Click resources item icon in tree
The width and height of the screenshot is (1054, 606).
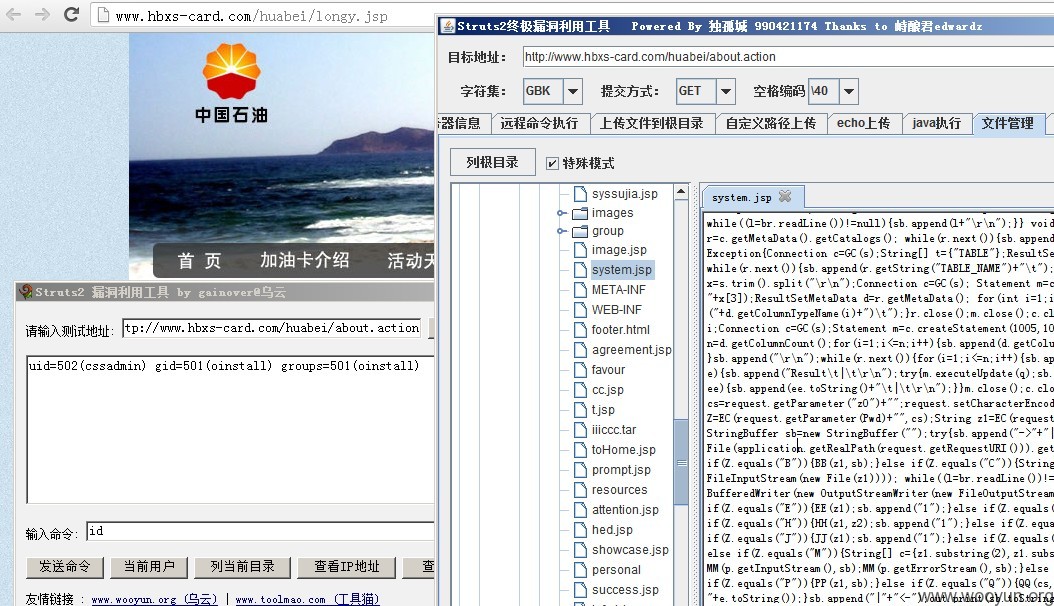coord(580,490)
